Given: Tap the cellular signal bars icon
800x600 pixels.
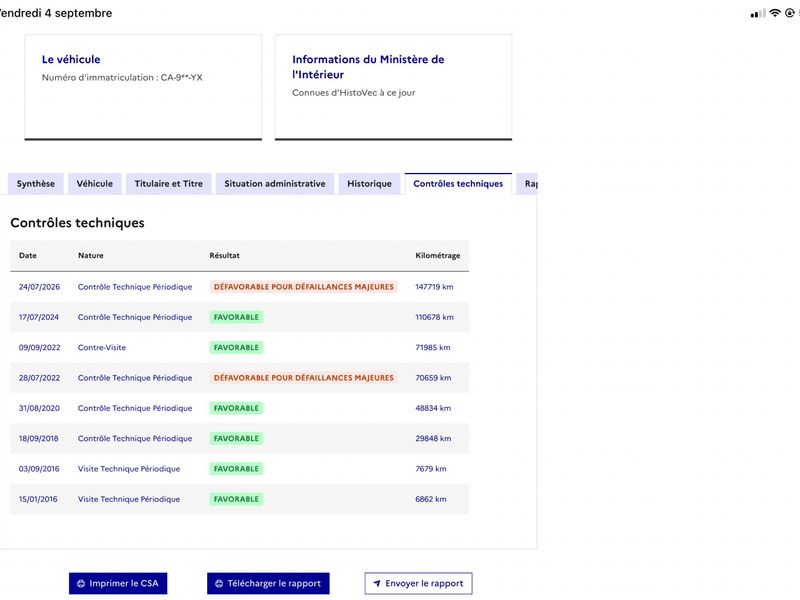Looking at the screenshot, I should (x=758, y=13).
